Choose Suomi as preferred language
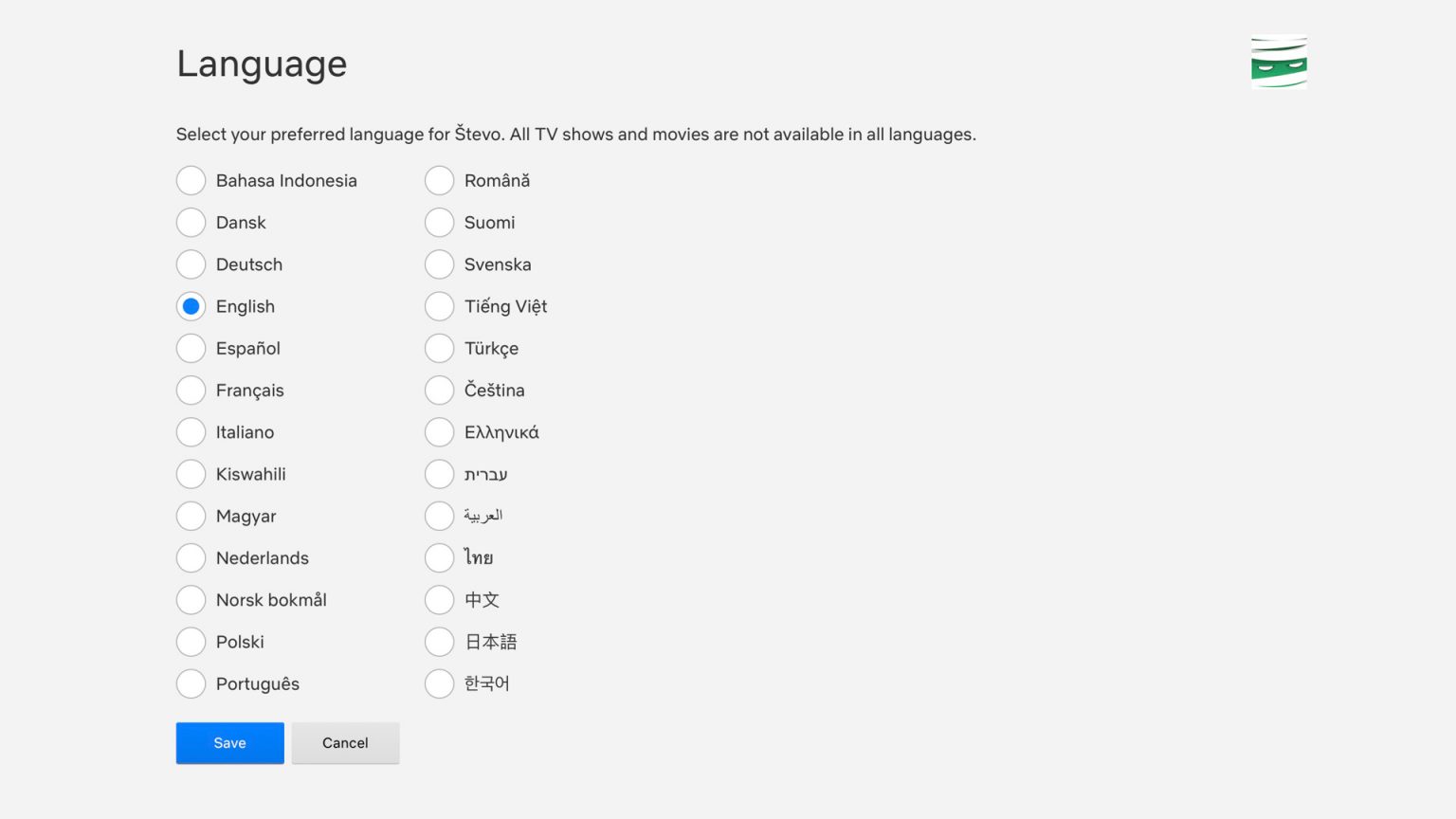The image size is (1456, 819). pos(439,222)
